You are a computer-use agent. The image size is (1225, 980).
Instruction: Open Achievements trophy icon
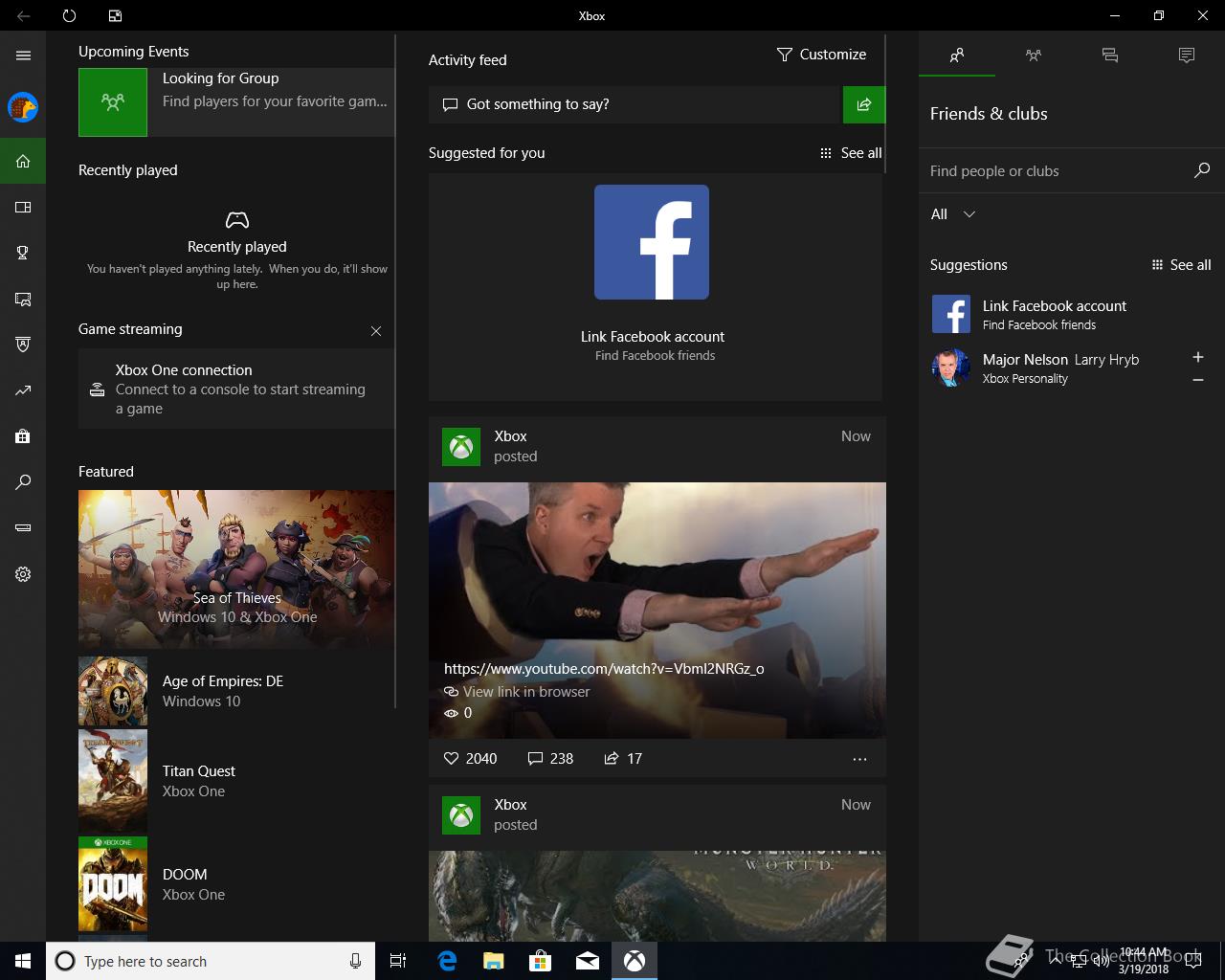(x=23, y=253)
